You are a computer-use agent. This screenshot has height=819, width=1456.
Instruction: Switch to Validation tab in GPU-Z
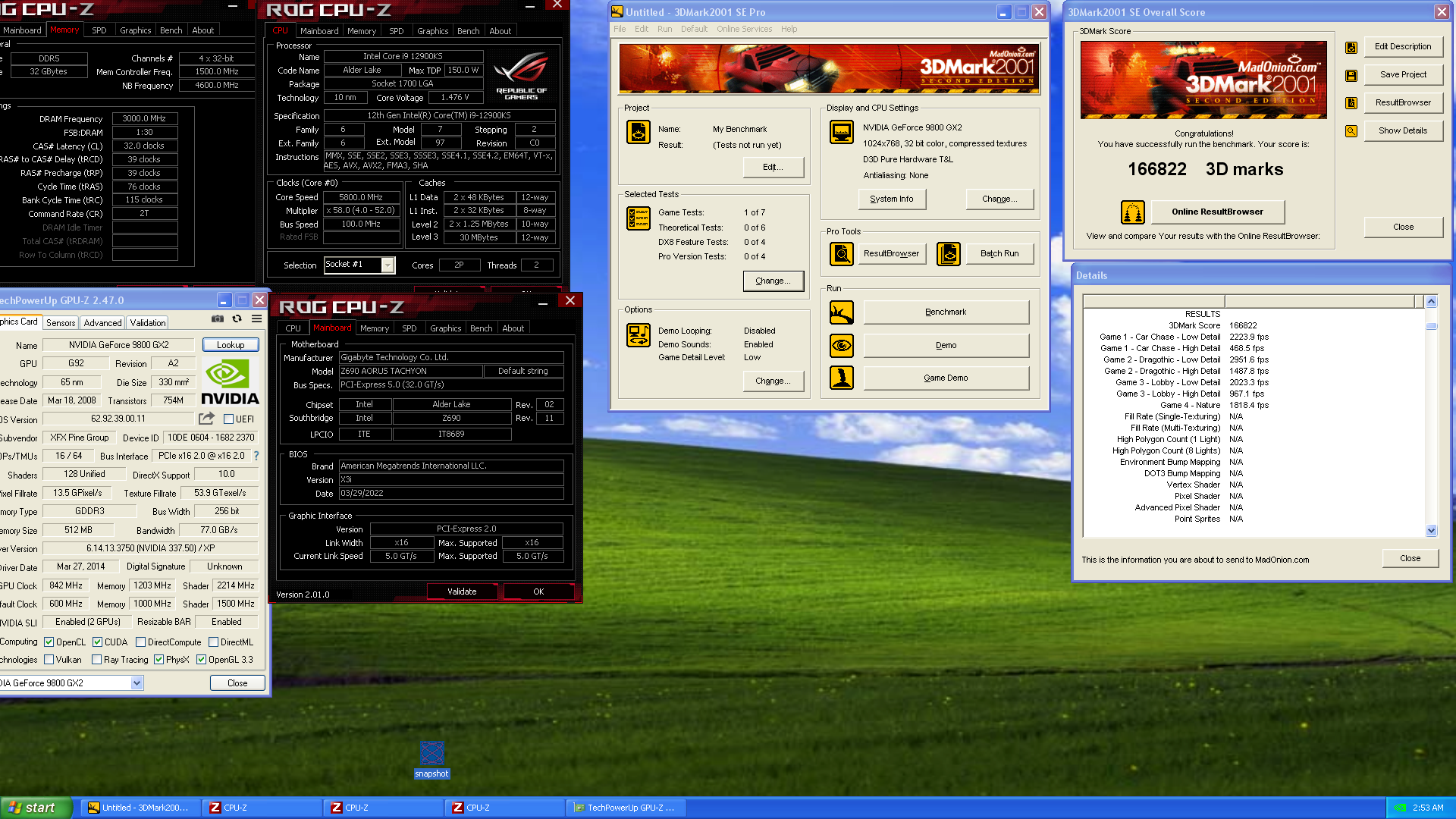[147, 322]
